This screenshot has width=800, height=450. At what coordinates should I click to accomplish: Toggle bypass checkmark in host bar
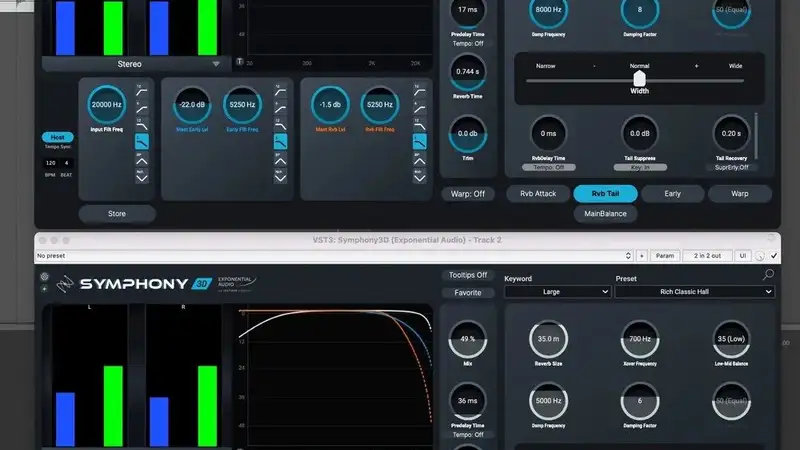click(x=774, y=256)
